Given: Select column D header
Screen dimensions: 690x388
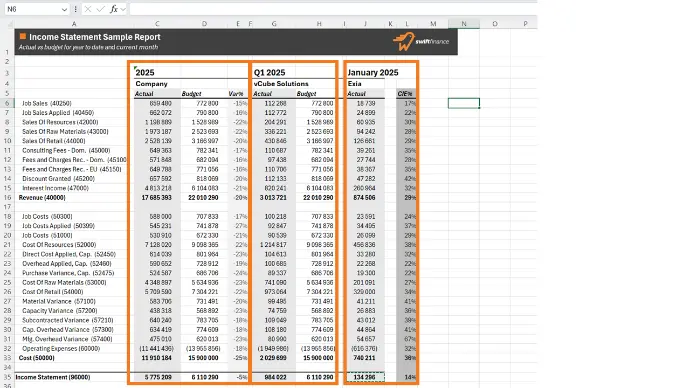Looking at the screenshot, I should pos(204,24).
